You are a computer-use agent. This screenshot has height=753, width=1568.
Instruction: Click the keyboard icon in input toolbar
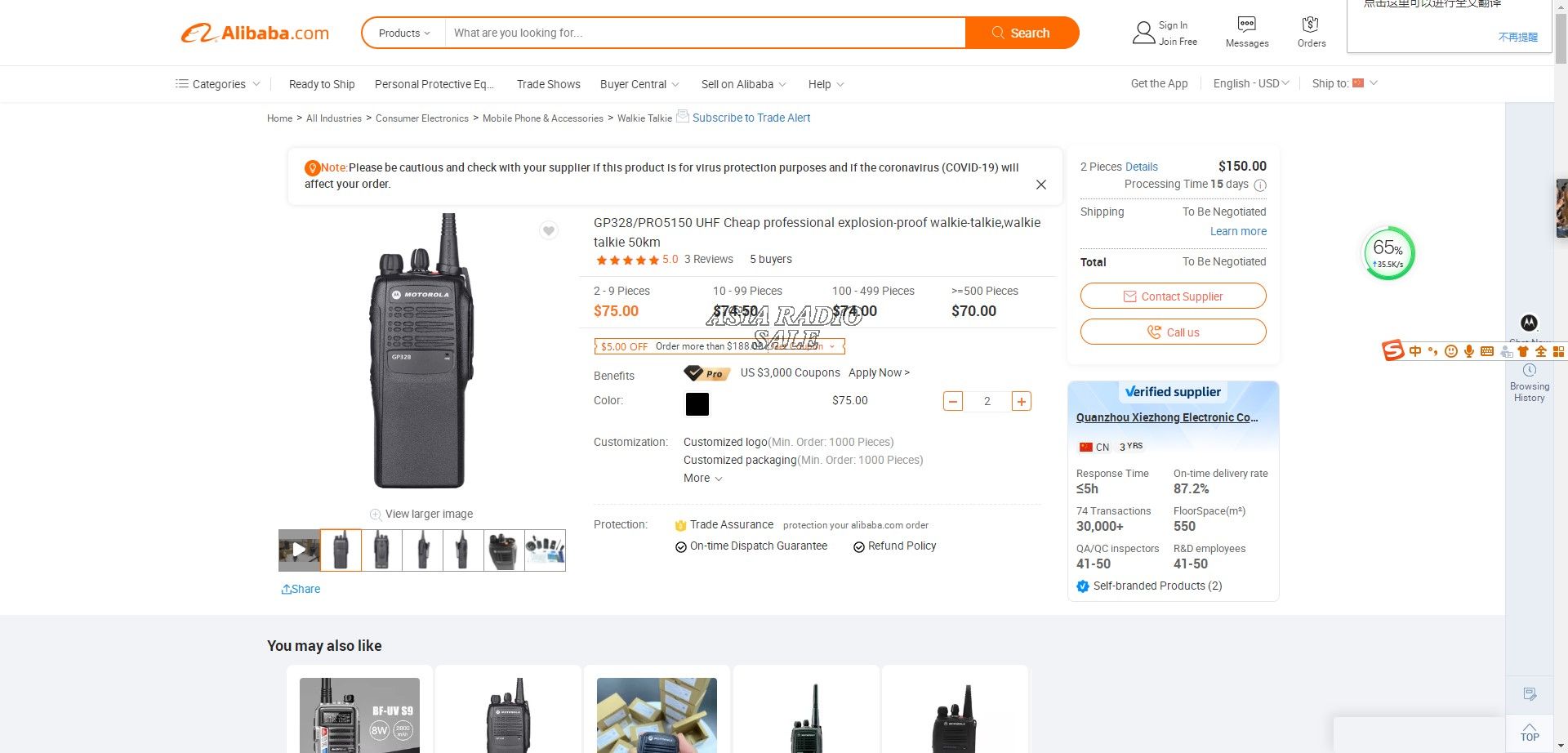tap(1487, 351)
